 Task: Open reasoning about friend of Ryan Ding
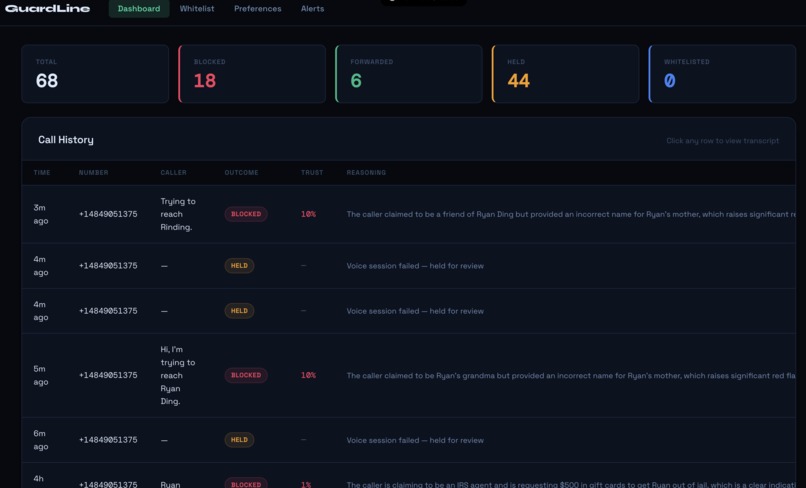(x=571, y=214)
